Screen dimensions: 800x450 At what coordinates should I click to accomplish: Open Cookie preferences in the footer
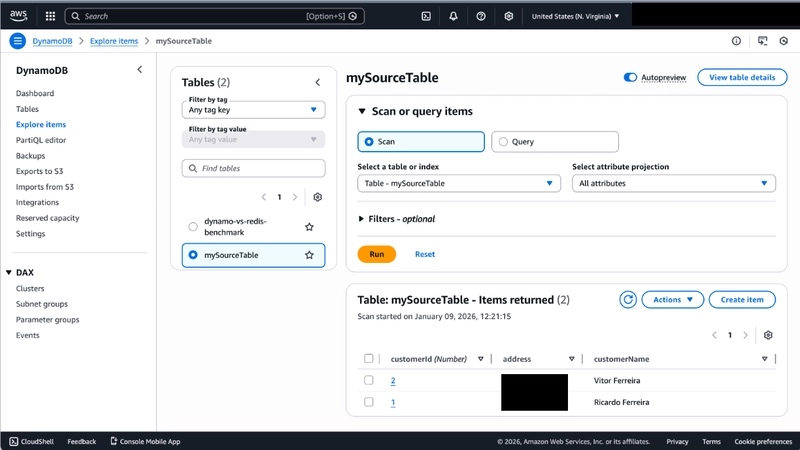coord(763,441)
